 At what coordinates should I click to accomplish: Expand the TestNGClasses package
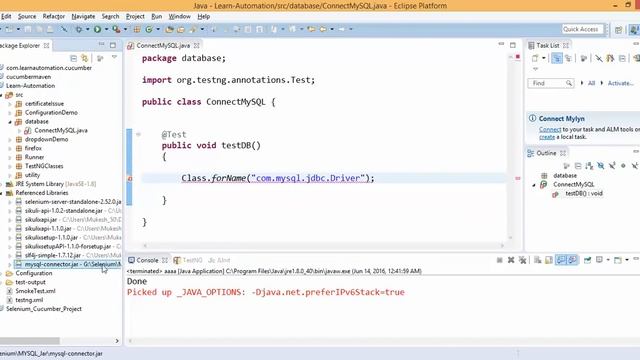[10, 167]
